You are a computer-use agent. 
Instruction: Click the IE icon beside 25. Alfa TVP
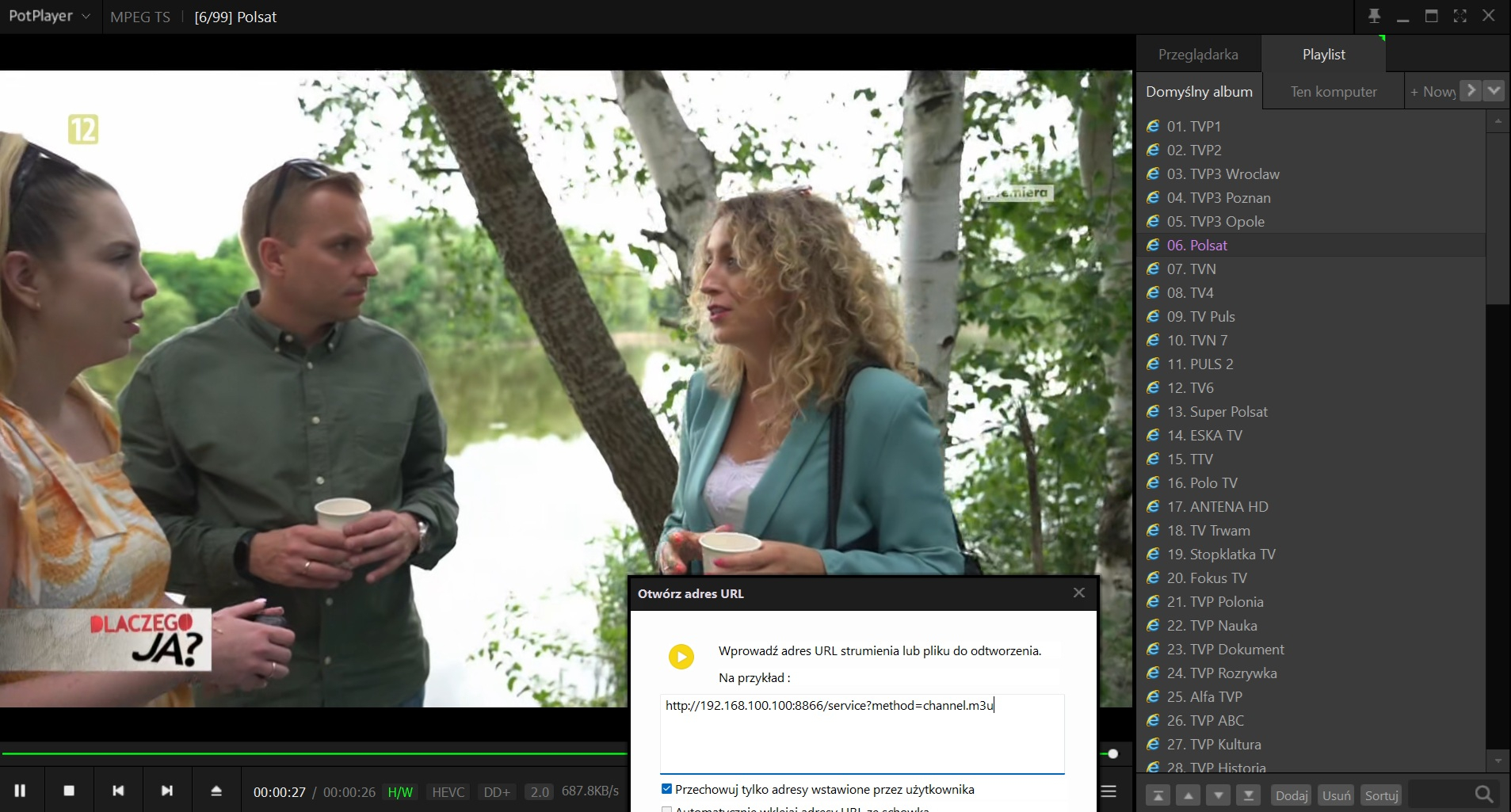[1154, 696]
